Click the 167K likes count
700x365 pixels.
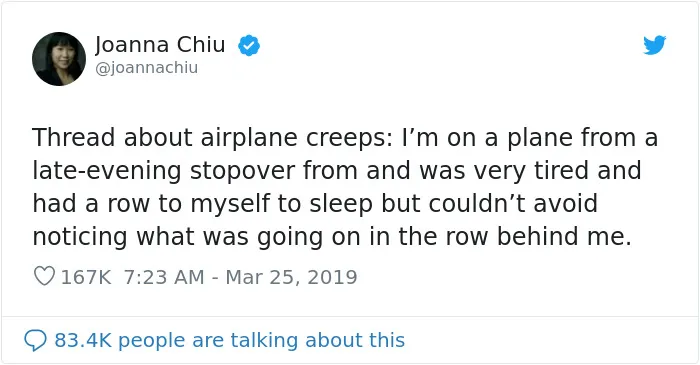(x=86, y=277)
